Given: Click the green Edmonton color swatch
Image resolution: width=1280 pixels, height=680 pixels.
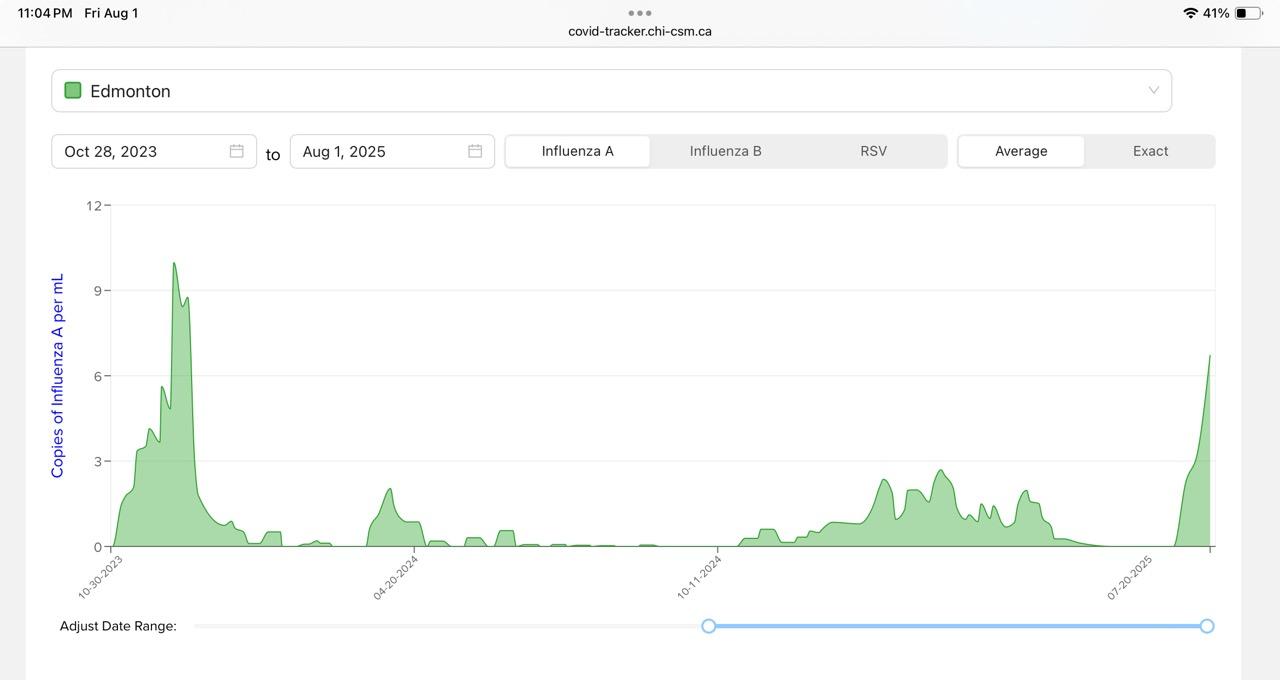Looking at the screenshot, I should pyautogui.click(x=73, y=91).
